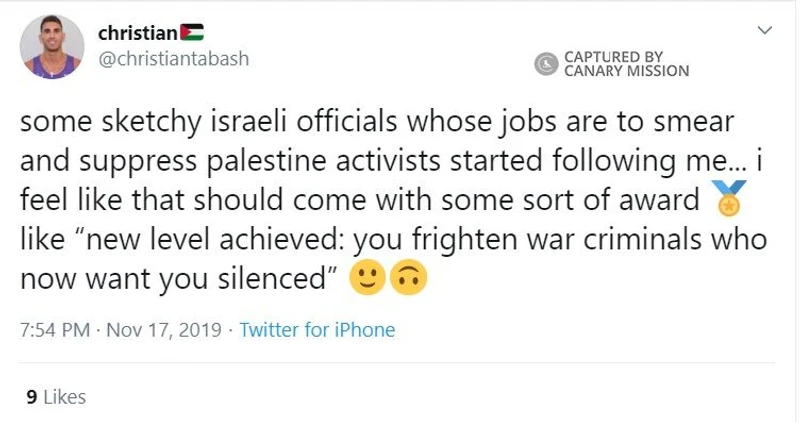
Task: Click the number 9 in likes count
Action: (x=32, y=397)
